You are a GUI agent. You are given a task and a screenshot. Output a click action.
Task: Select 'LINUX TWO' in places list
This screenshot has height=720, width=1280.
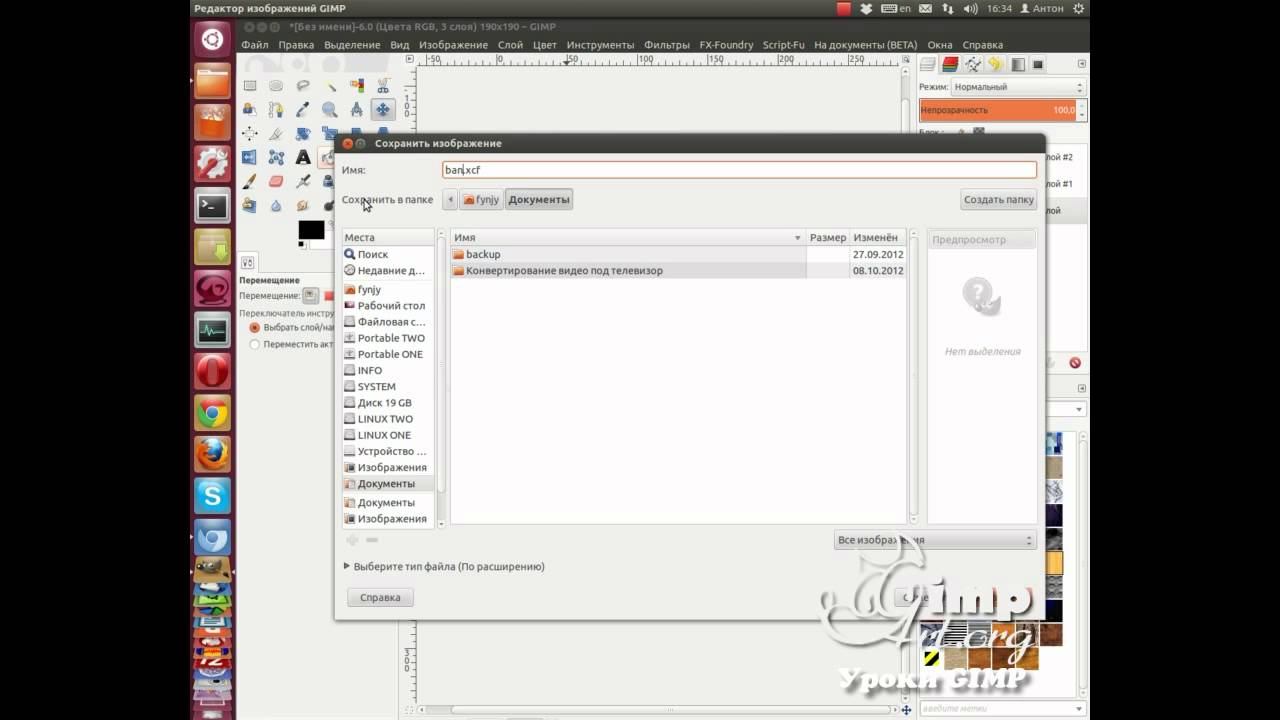pos(388,419)
